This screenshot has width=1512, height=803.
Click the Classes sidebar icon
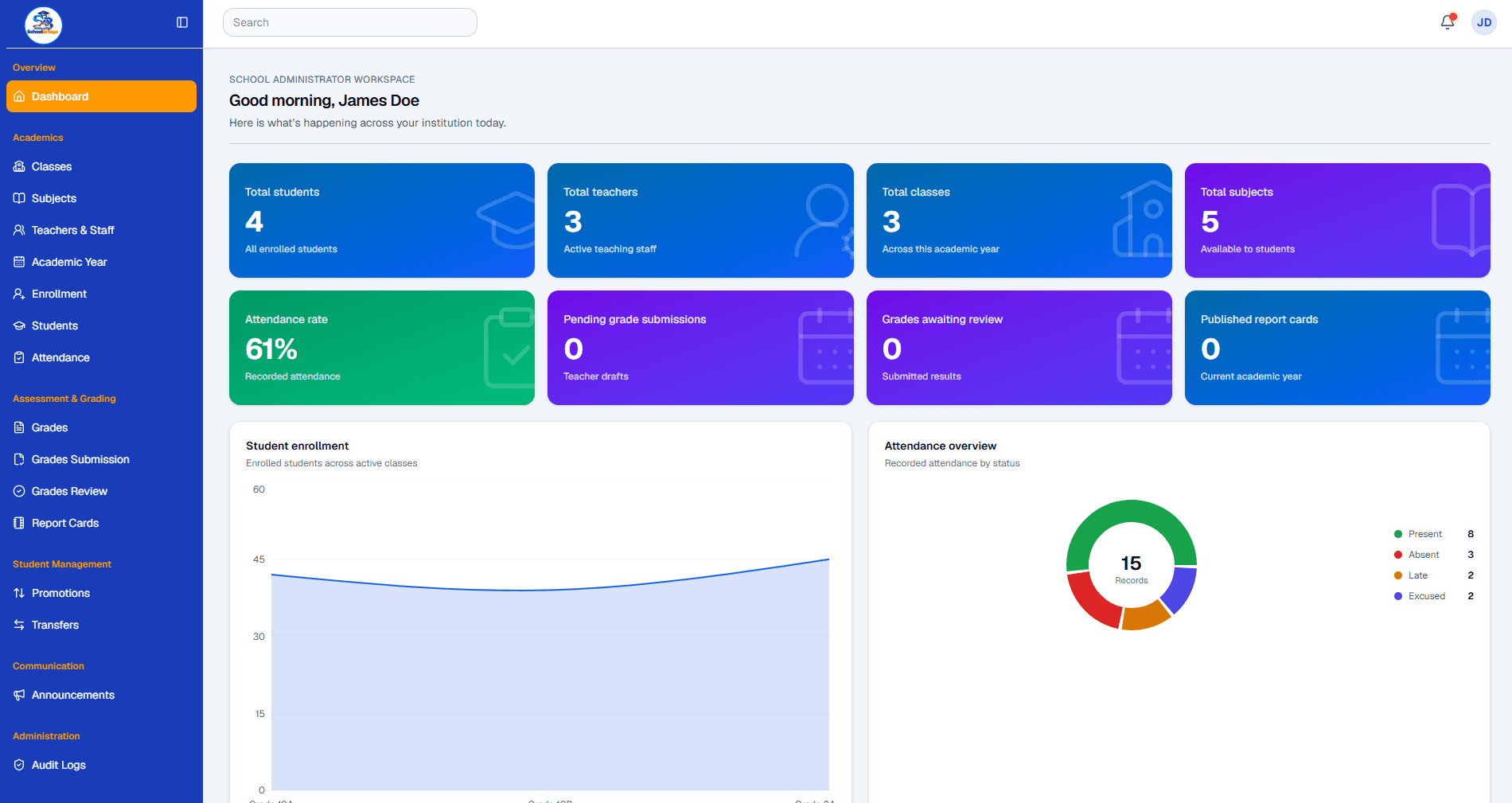[19, 166]
